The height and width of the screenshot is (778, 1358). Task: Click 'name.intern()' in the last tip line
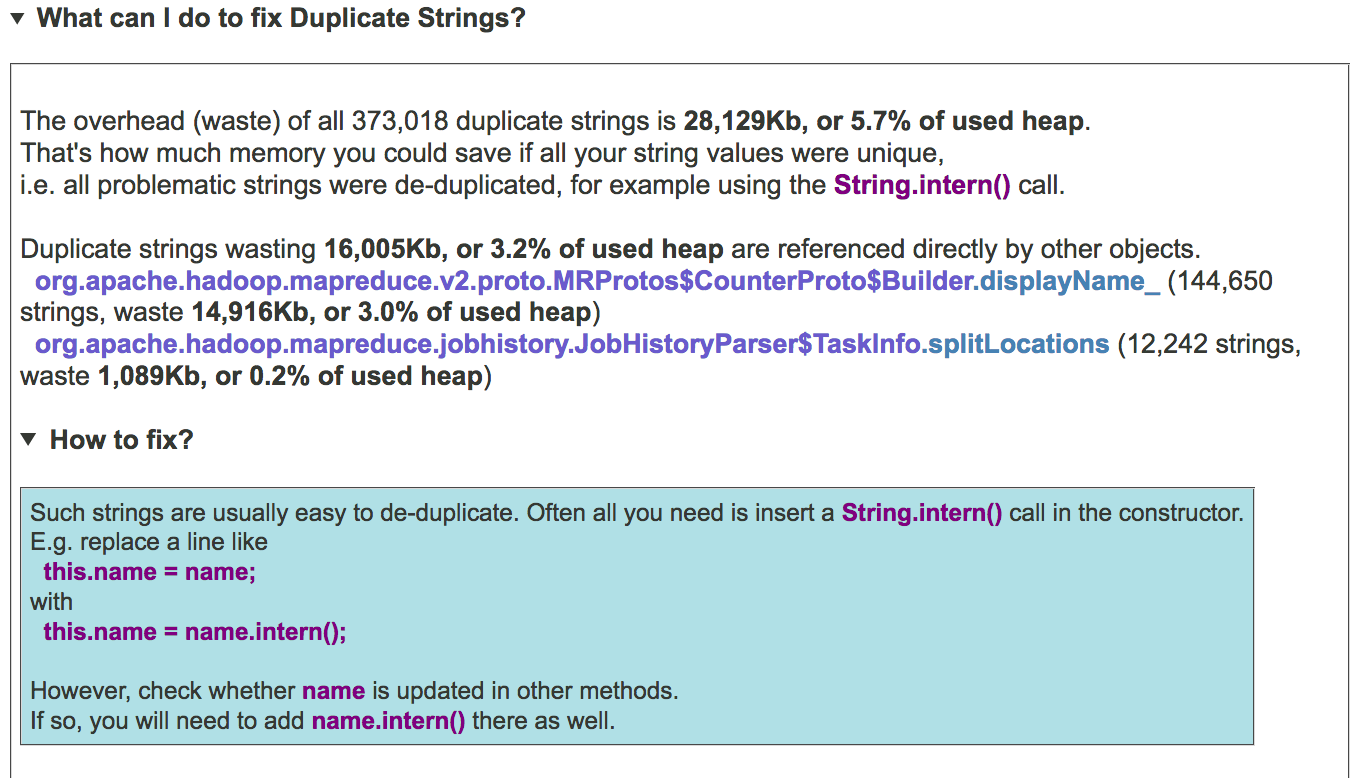(388, 721)
